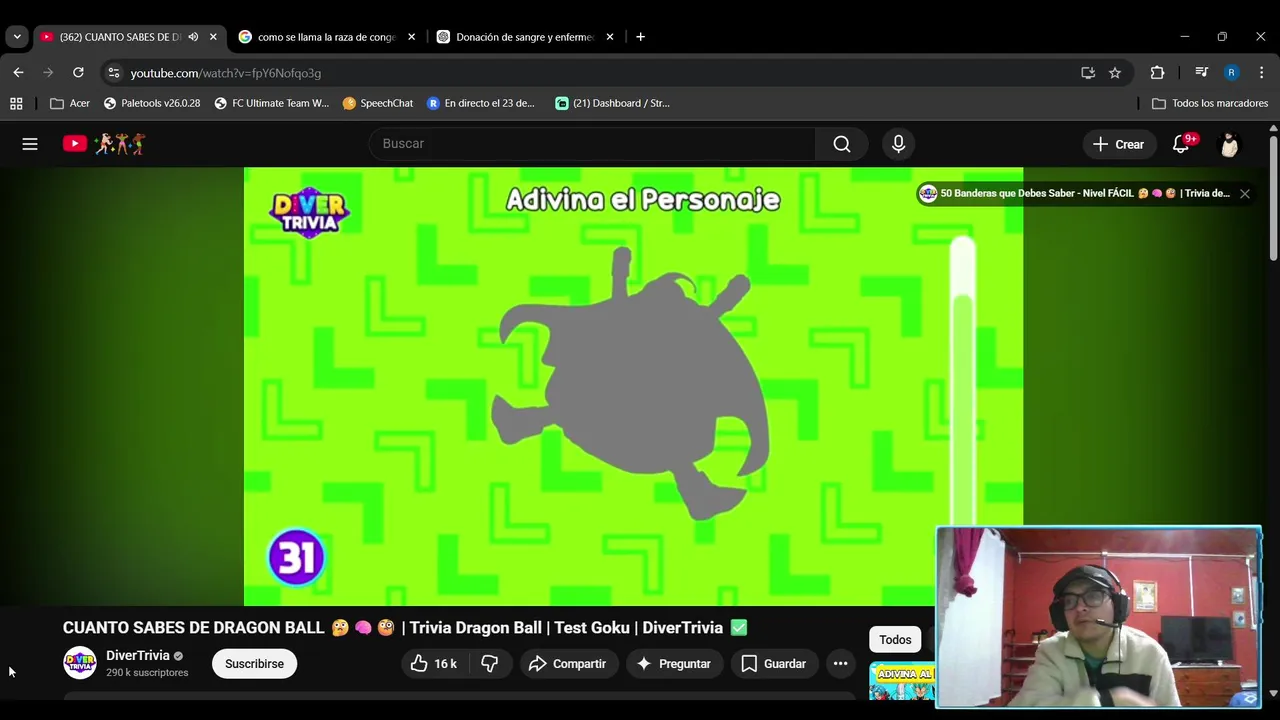Start voice search with microphone icon

point(898,144)
